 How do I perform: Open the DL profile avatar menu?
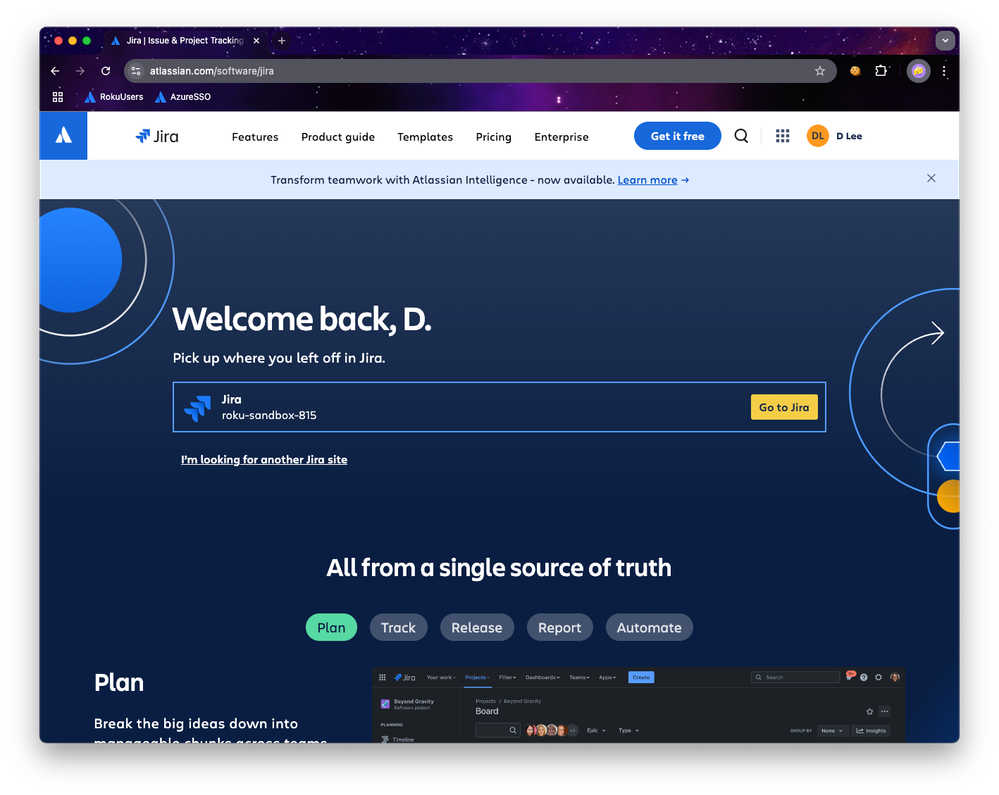tap(817, 135)
